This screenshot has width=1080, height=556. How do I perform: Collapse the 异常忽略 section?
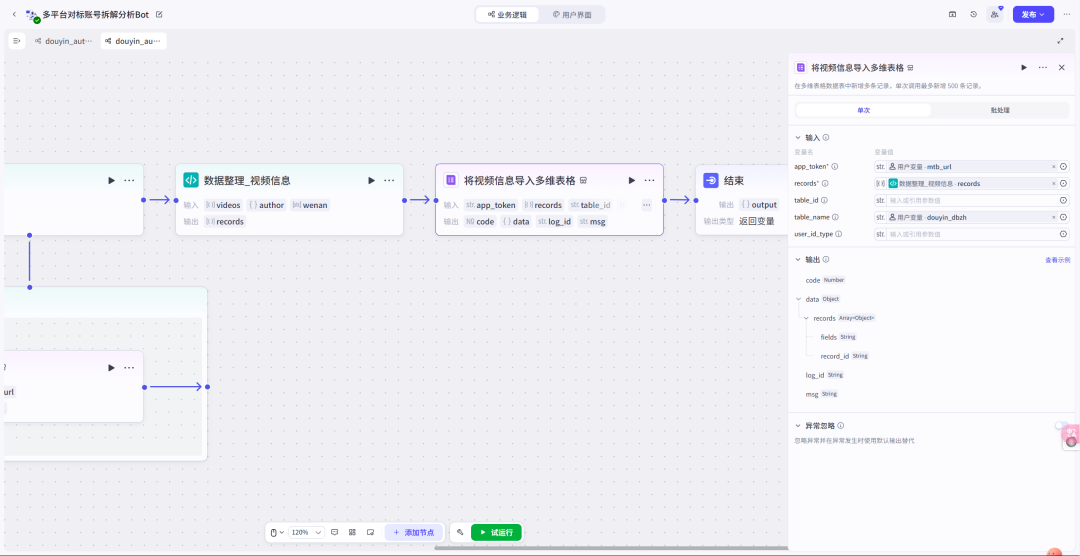798,426
